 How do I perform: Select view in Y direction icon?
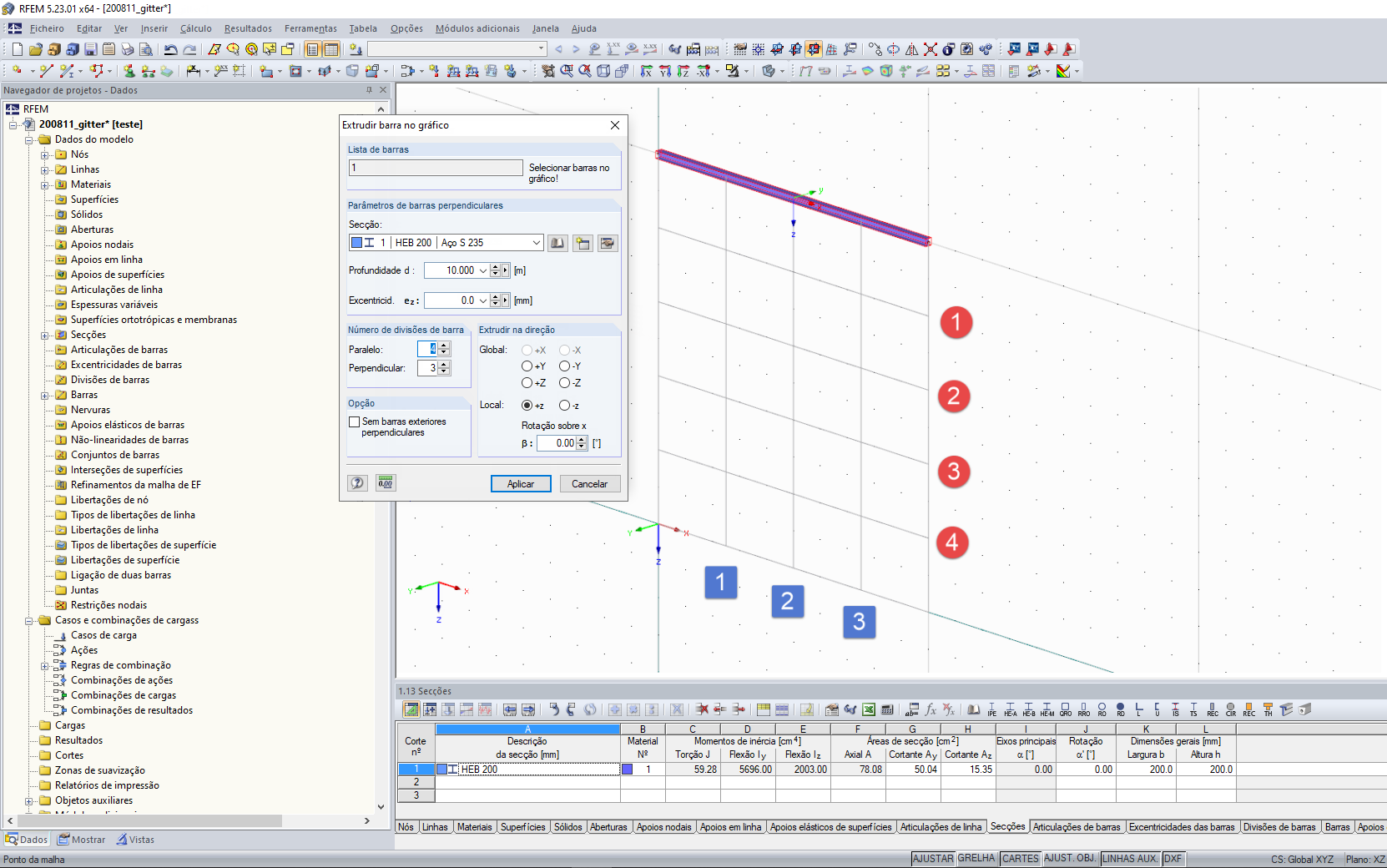(x=665, y=71)
